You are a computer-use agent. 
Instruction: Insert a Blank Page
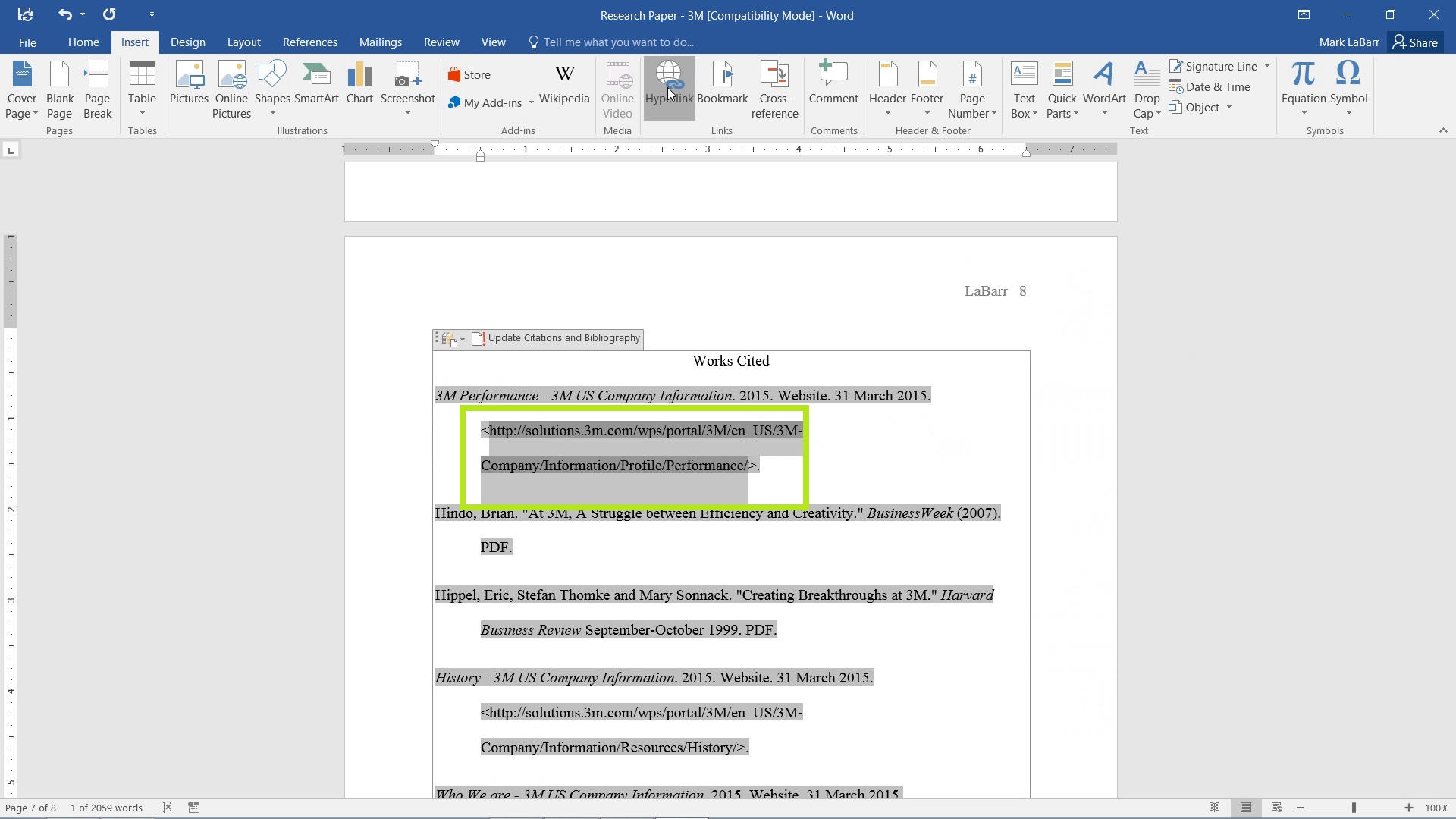[60, 89]
